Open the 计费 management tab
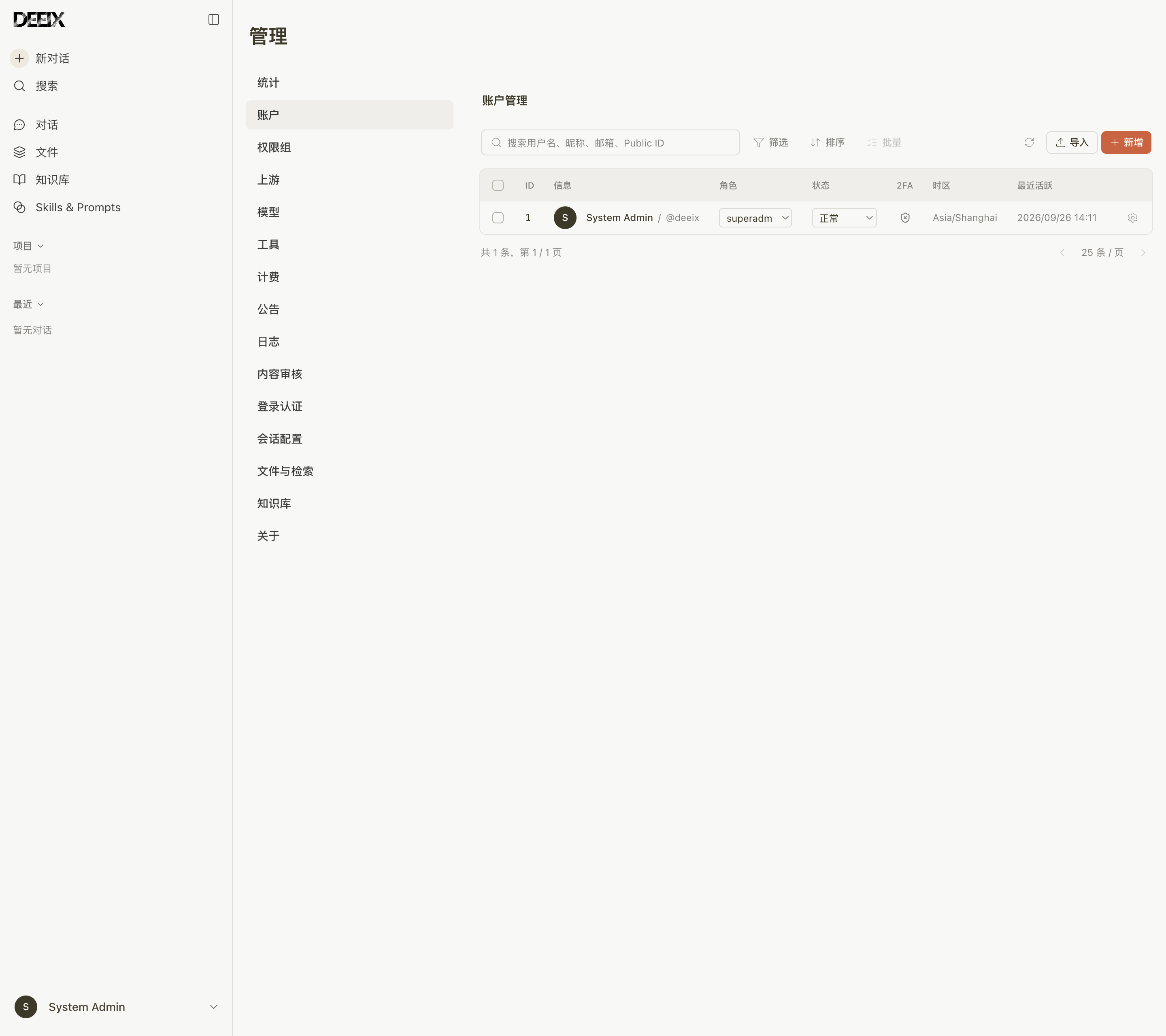 tap(349, 277)
